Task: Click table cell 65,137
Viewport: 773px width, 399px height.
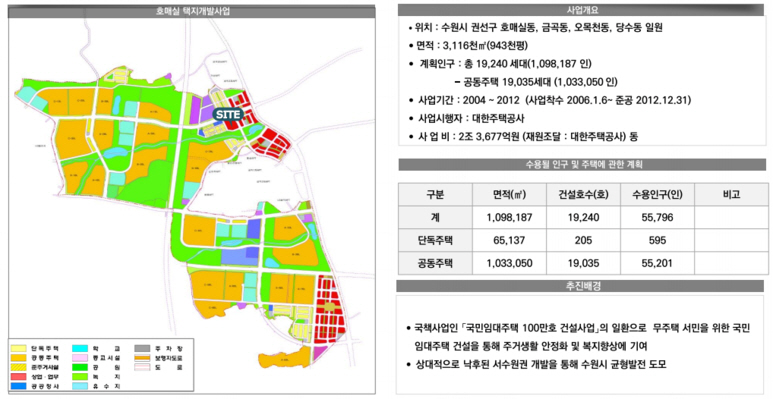Action: (x=509, y=240)
